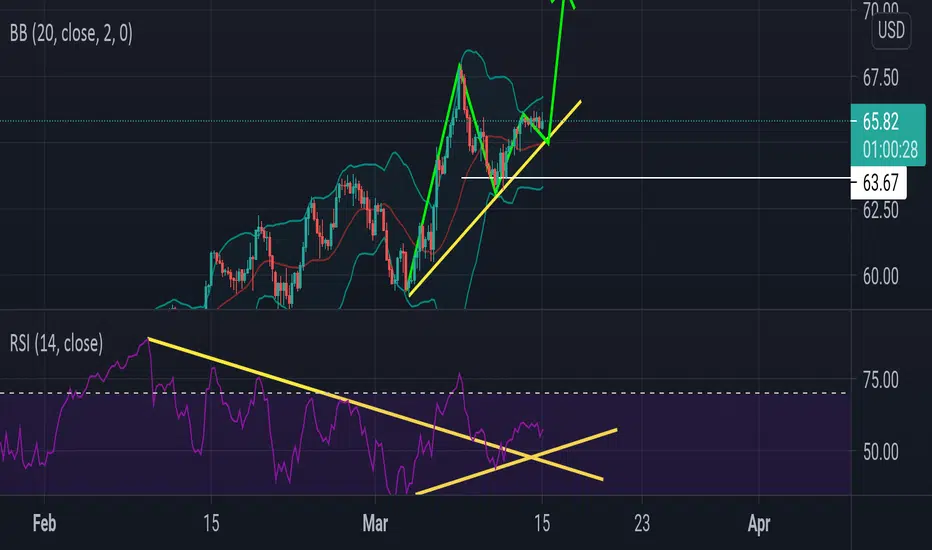Click the 23 date label on time axis

tap(642, 523)
